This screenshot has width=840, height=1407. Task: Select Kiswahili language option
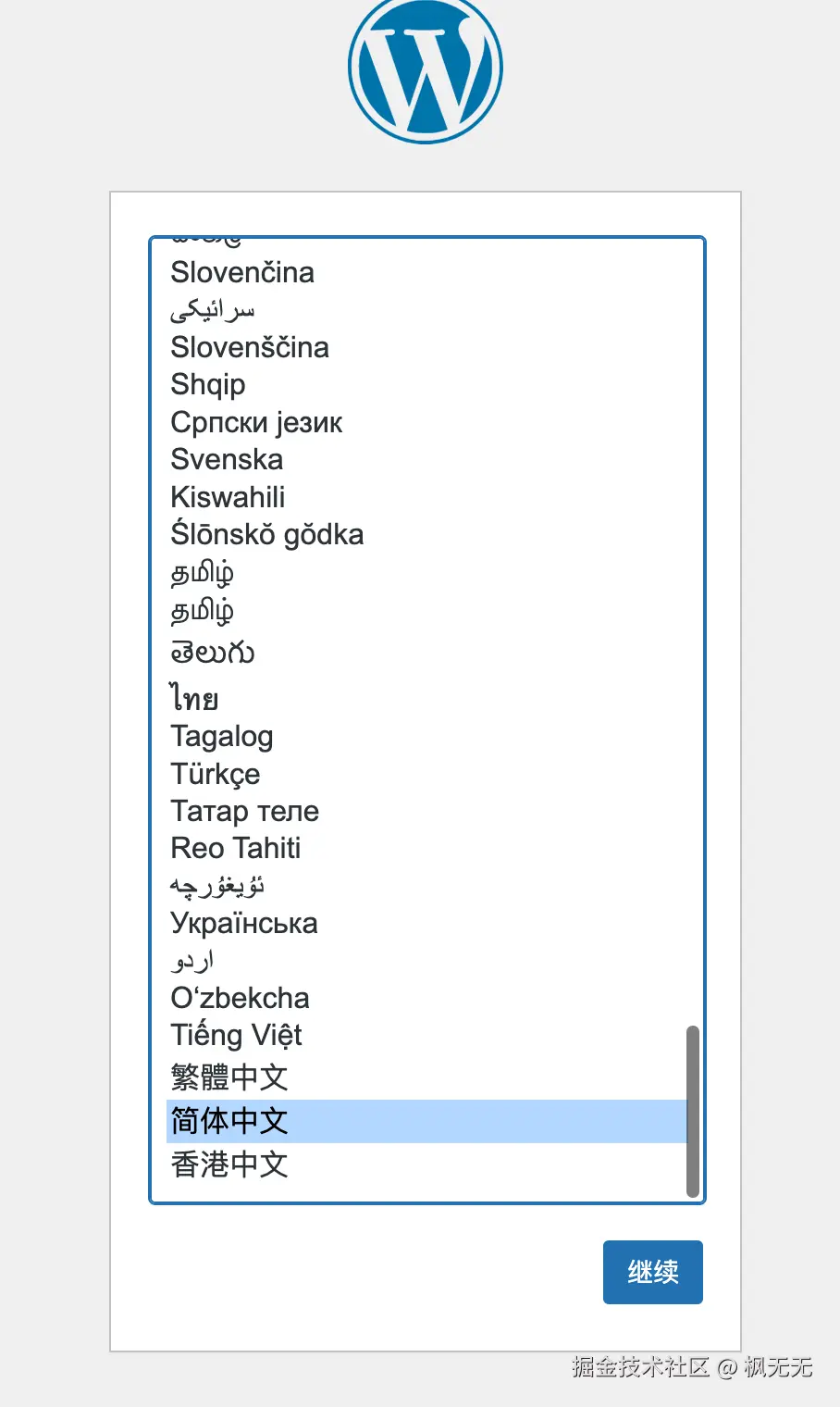pyautogui.click(x=228, y=497)
